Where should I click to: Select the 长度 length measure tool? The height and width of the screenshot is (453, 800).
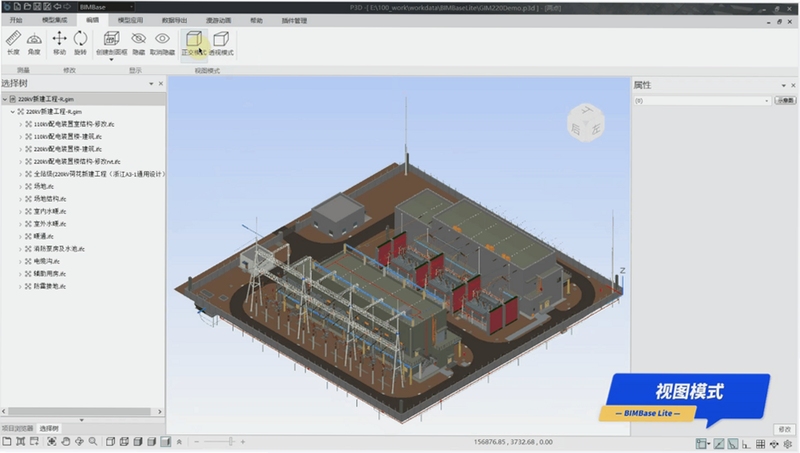(13, 43)
